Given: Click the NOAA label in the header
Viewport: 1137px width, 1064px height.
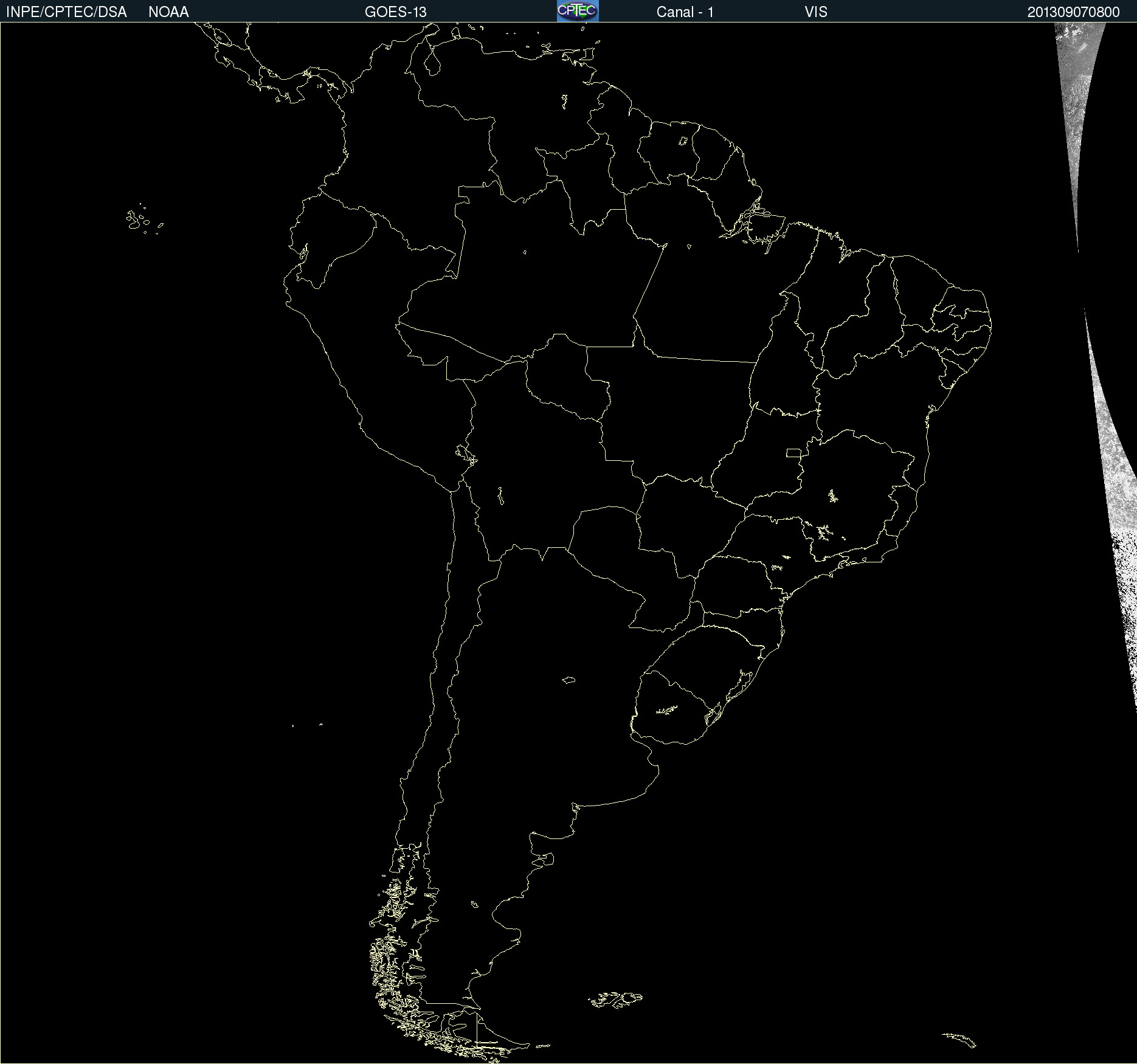Looking at the screenshot, I should point(168,12).
